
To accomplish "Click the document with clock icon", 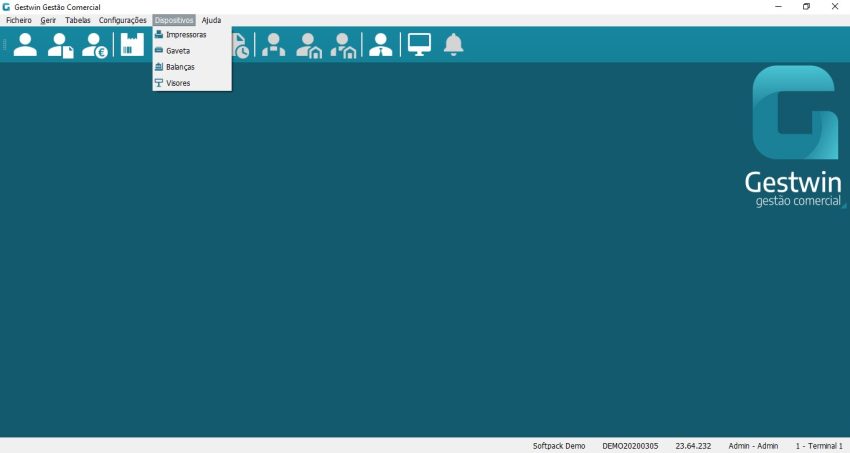I will (x=241, y=46).
